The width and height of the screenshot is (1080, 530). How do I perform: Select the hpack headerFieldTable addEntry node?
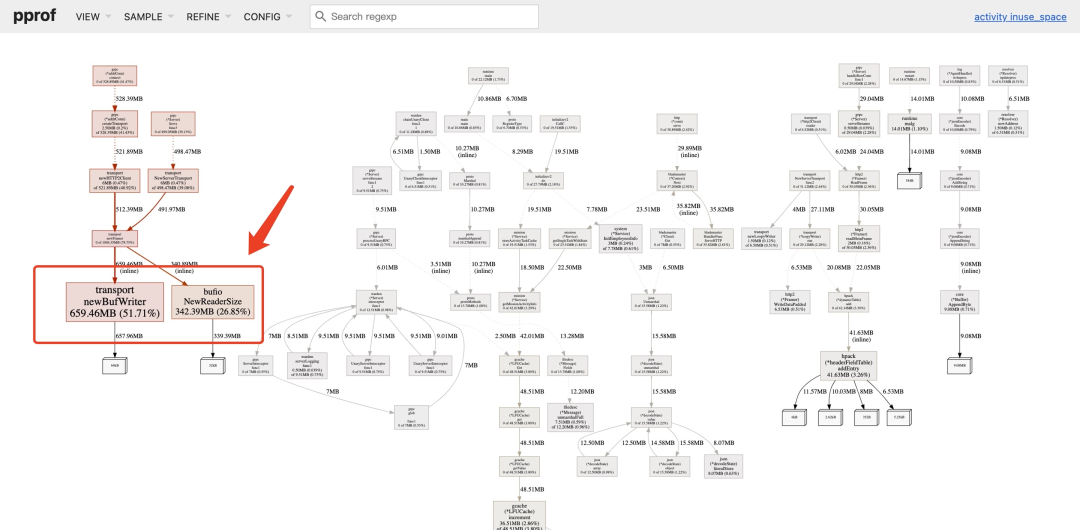click(x=849, y=365)
